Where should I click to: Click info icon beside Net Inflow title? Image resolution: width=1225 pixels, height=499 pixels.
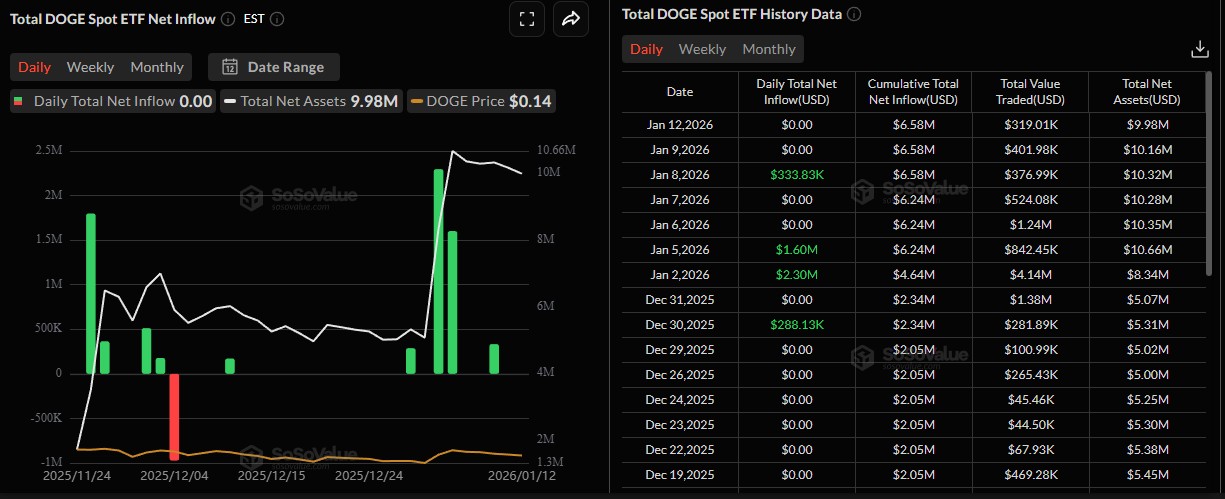[x=228, y=18]
